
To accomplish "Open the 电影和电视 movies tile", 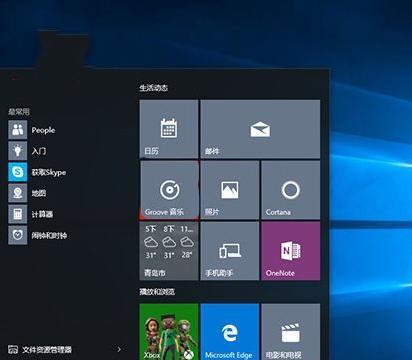I will (x=291, y=332).
